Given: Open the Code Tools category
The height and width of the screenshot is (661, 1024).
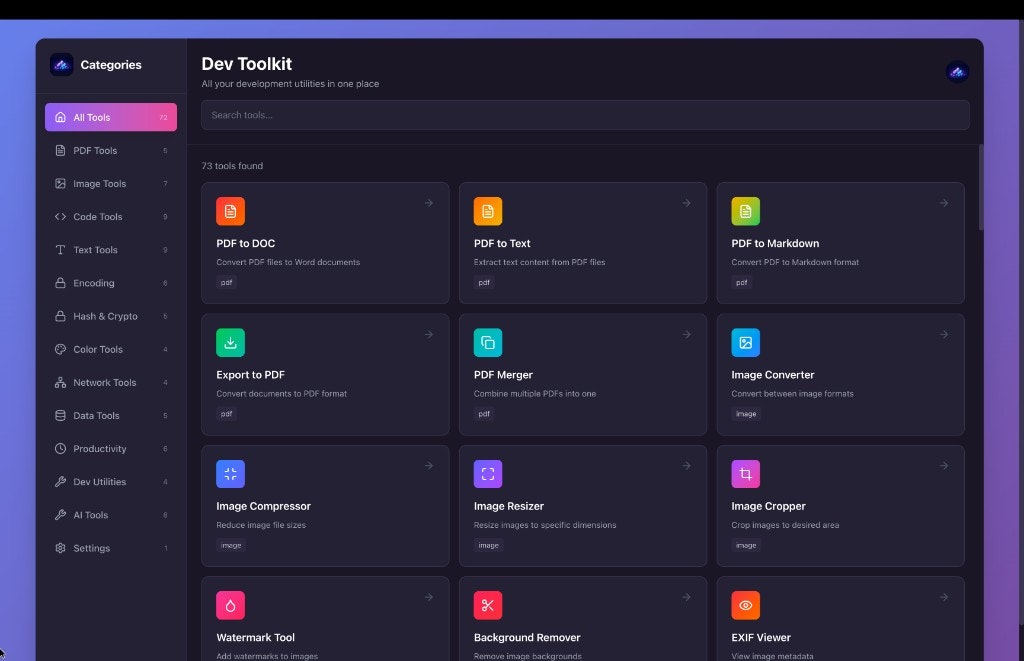Looking at the screenshot, I should pyautogui.click(x=111, y=216).
